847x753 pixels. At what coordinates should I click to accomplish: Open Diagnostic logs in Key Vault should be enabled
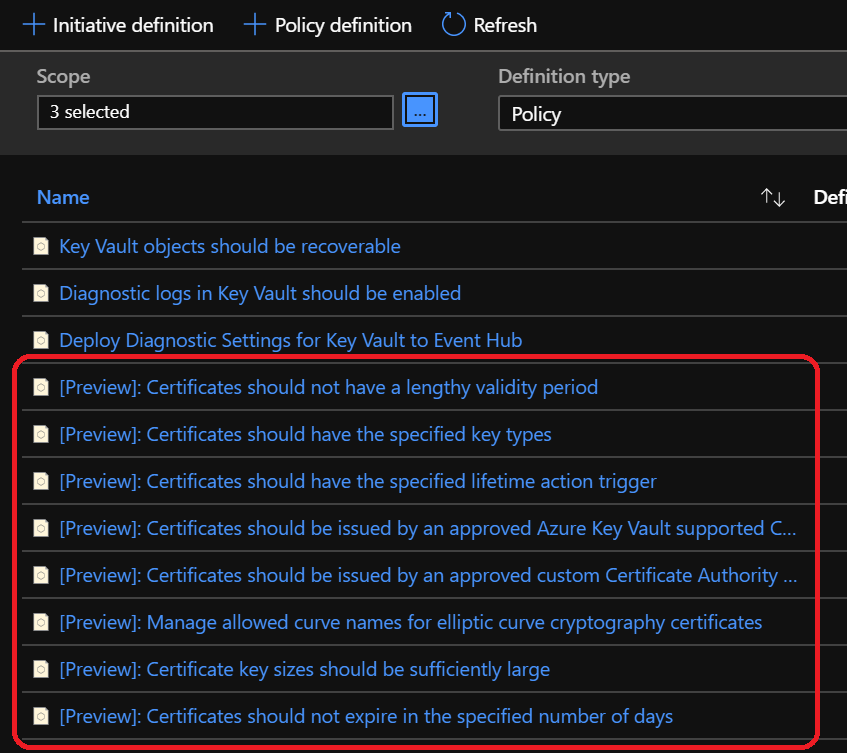260,294
